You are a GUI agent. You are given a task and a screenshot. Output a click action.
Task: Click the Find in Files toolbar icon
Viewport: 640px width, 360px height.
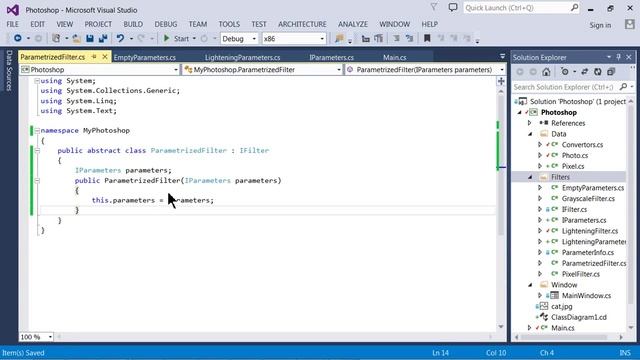point(339,38)
